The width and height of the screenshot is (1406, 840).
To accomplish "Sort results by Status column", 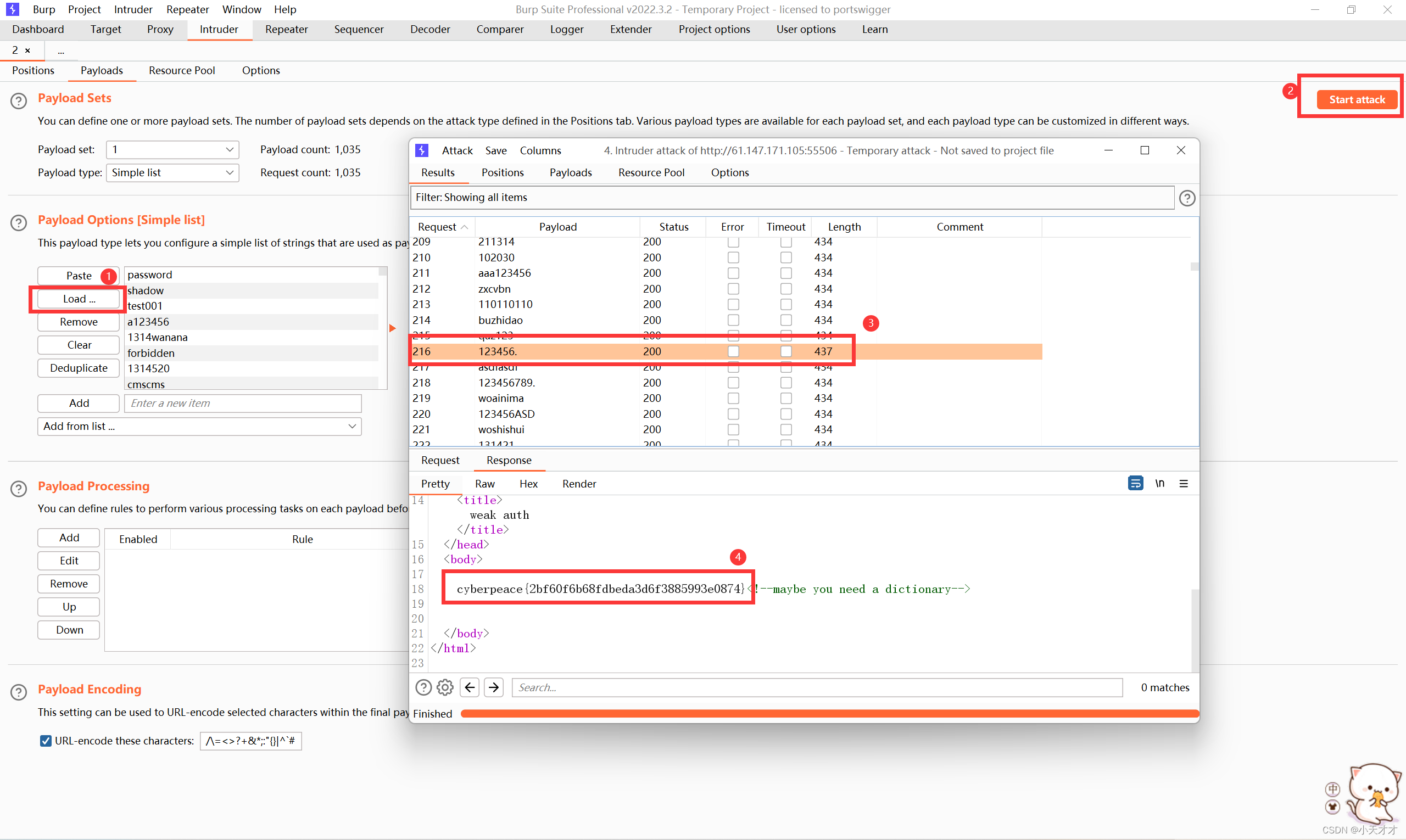I will [673, 227].
